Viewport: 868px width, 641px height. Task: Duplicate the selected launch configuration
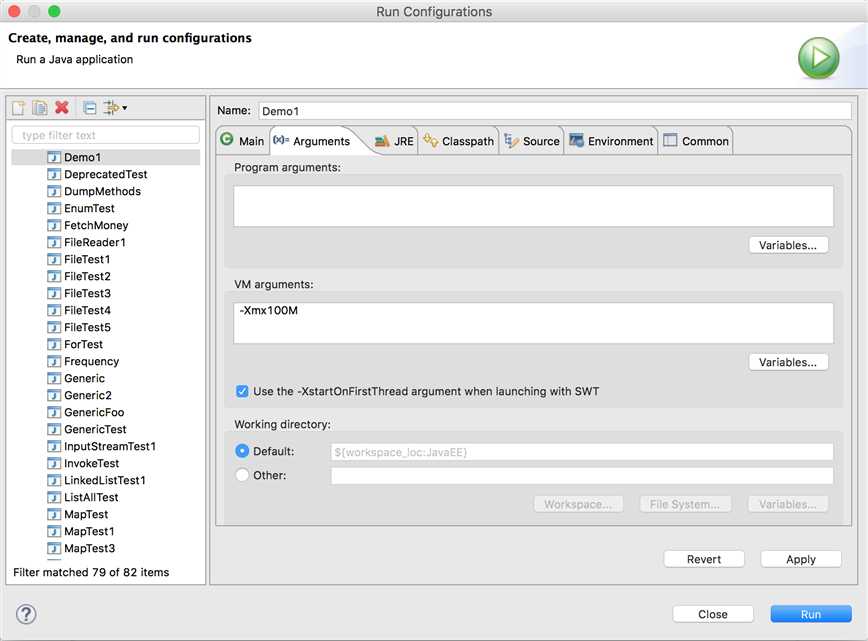coord(40,108)
